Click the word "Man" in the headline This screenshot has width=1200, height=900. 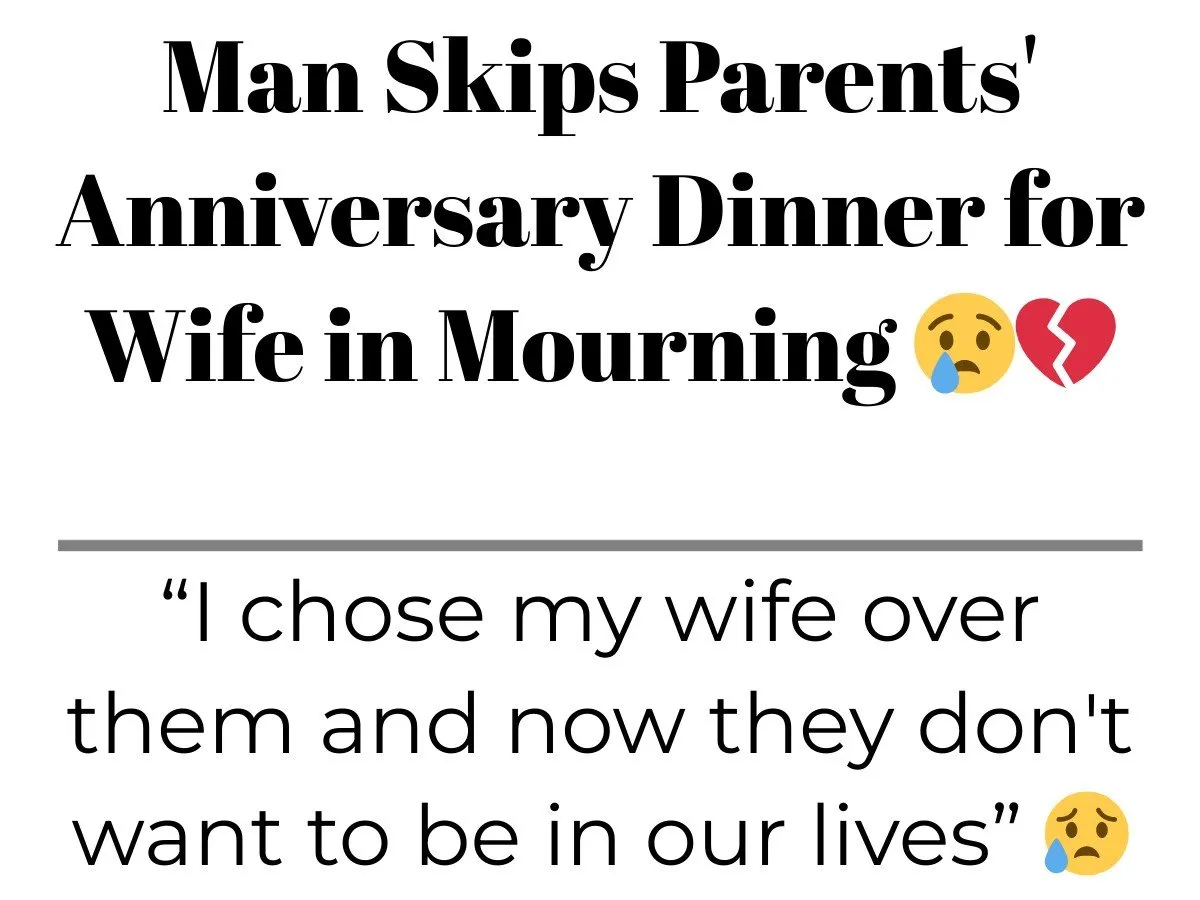tap(262, 77)
